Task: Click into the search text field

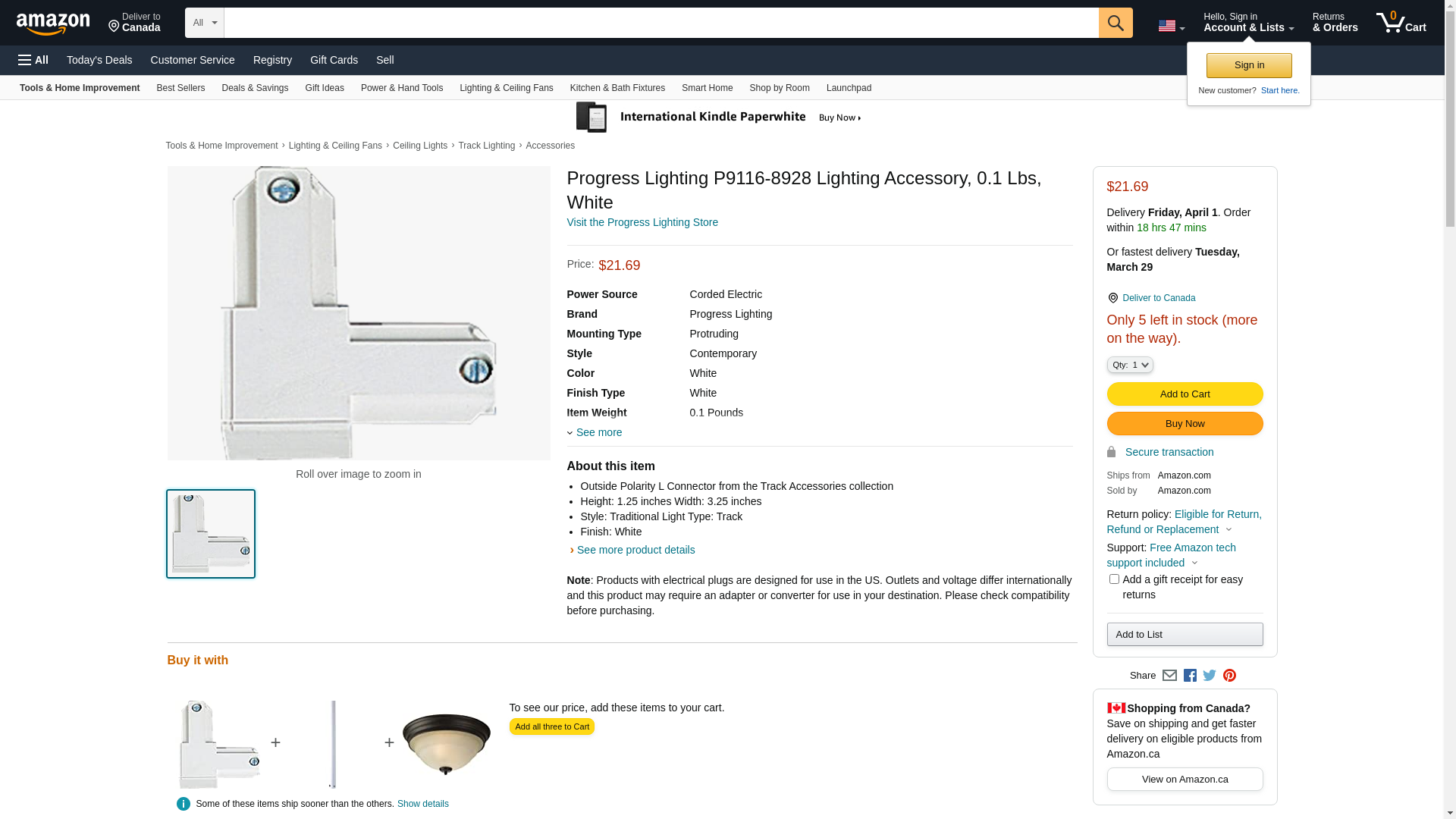Action: click(x=661, y=23)
